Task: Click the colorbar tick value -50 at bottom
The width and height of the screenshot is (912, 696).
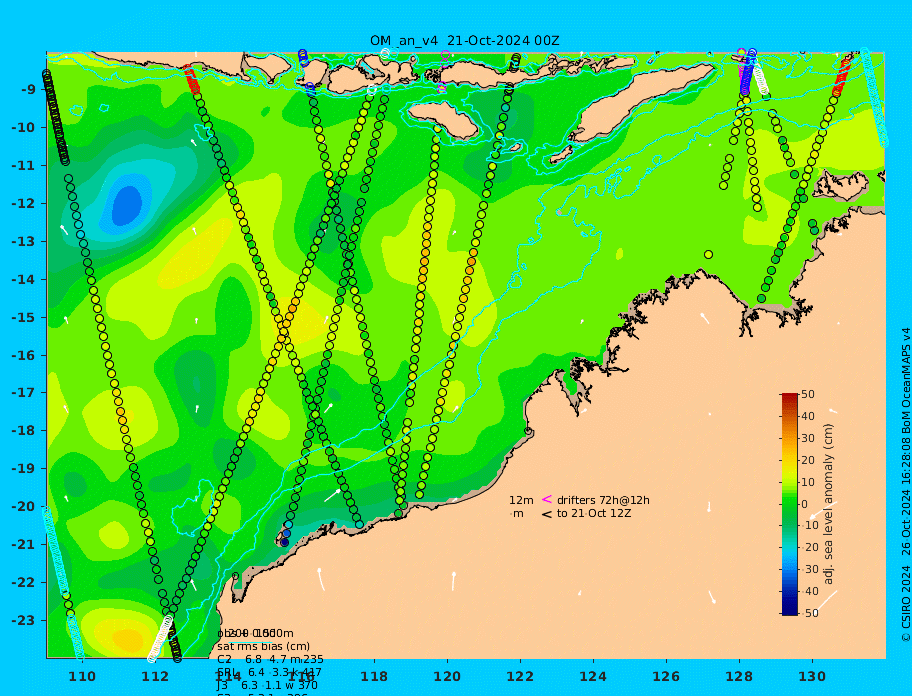Action: [x=808, y=613]
